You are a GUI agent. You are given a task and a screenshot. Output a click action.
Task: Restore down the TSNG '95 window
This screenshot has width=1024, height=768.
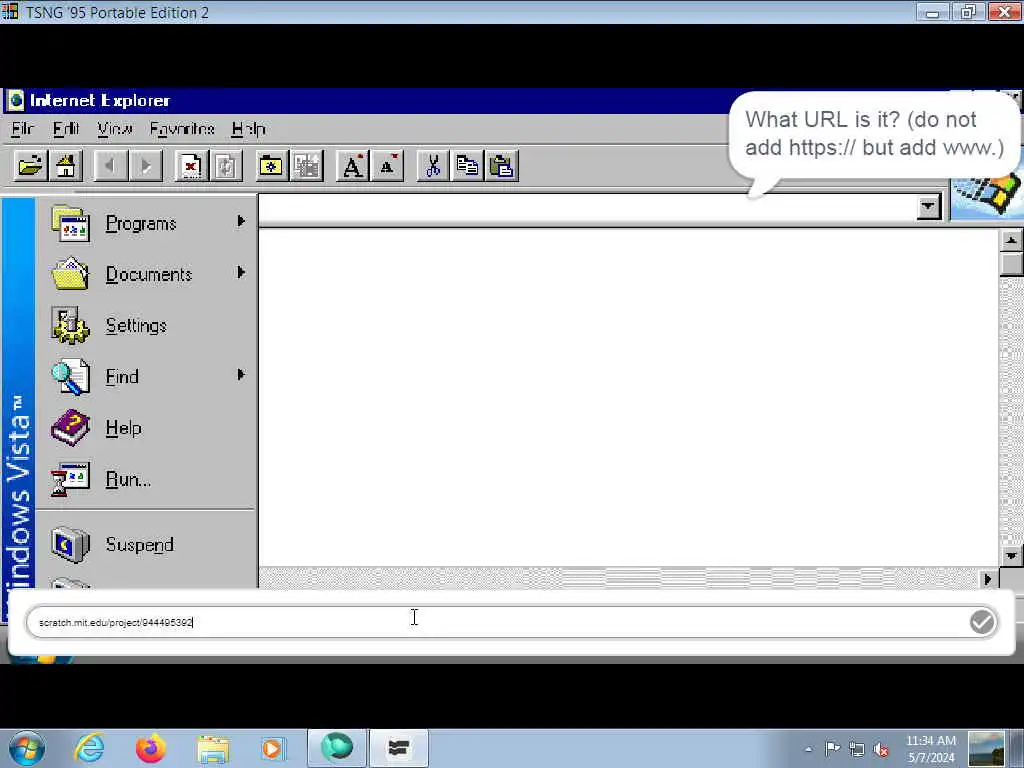click(968, 12)
